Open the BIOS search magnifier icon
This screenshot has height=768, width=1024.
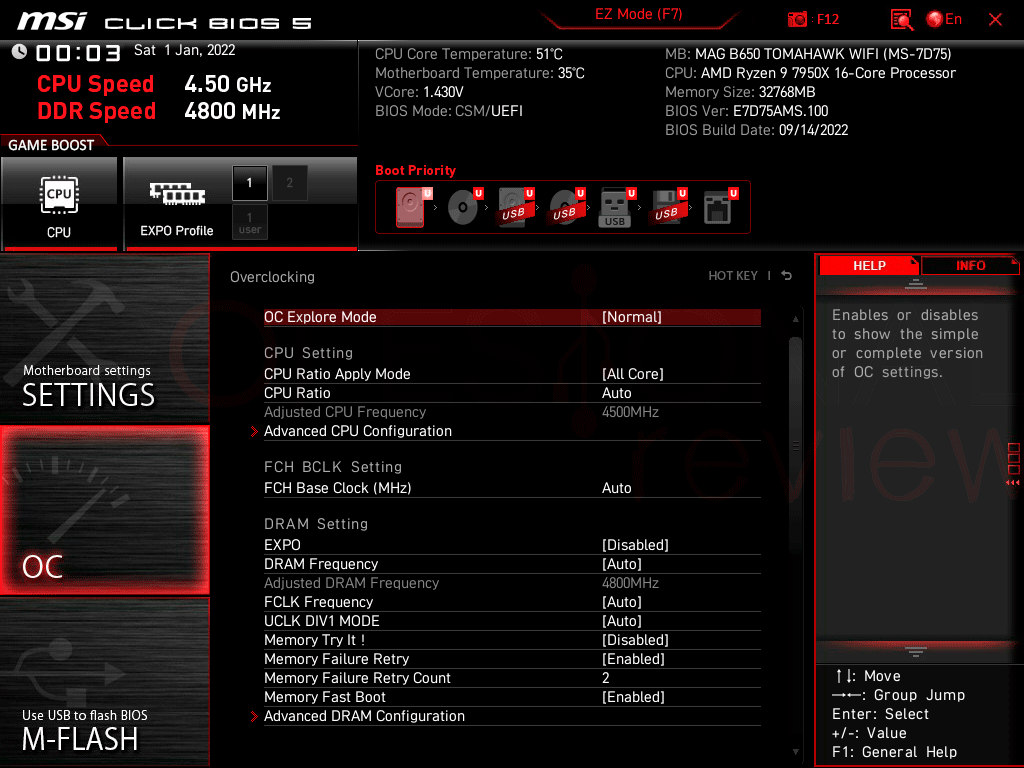902,19
